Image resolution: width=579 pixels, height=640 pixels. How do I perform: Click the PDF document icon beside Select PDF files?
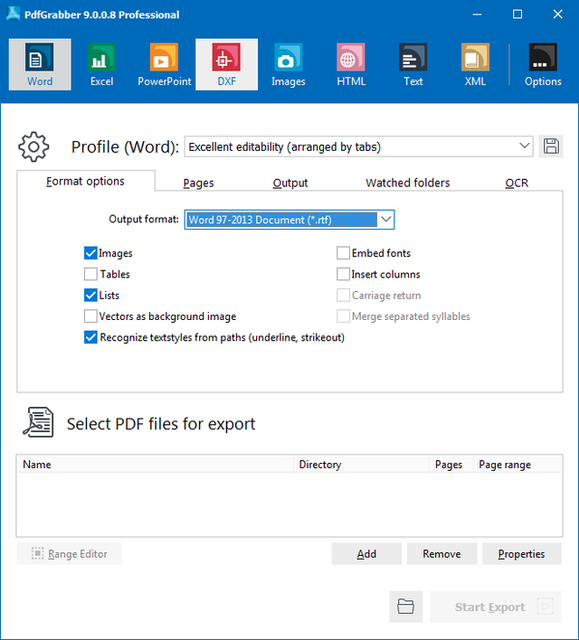(38, 422)
